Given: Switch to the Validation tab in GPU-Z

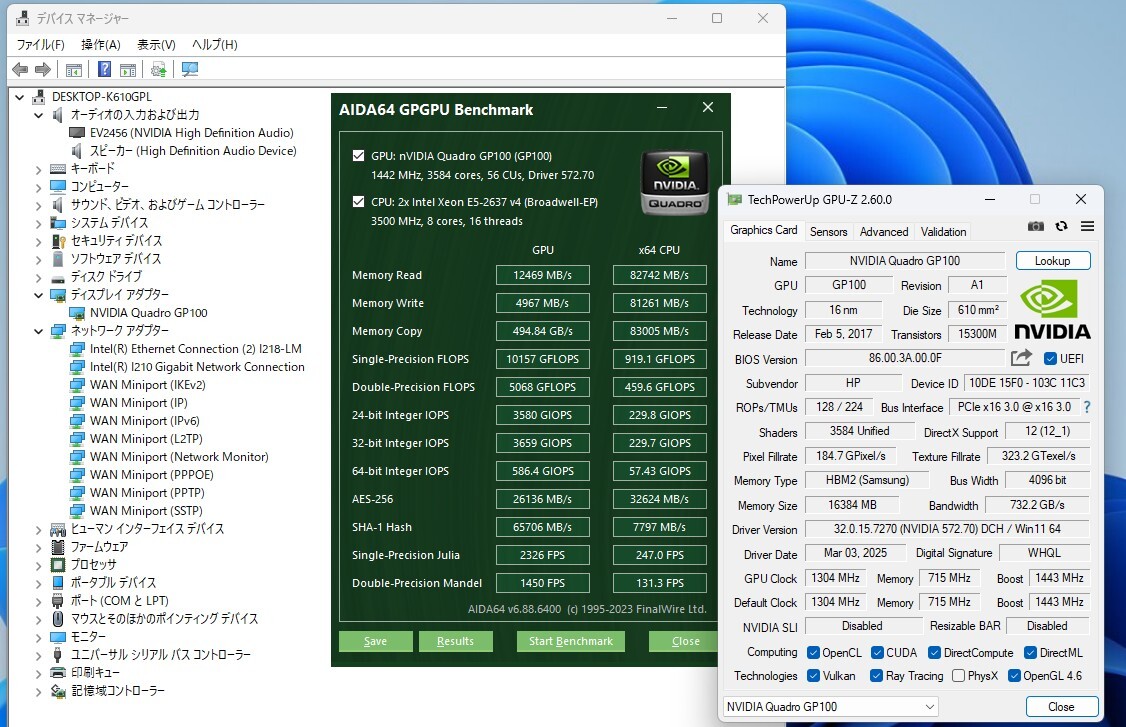Looking at the screenshot, I should pyautogui.click(x=943, y=231).
